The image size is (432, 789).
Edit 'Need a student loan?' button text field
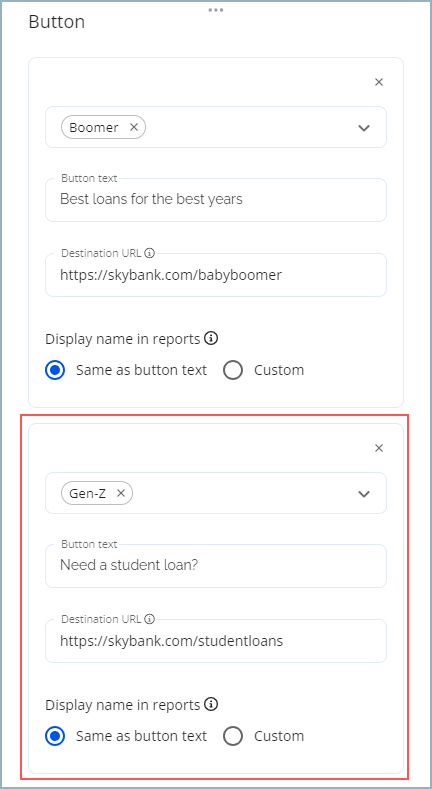(216, 566)
